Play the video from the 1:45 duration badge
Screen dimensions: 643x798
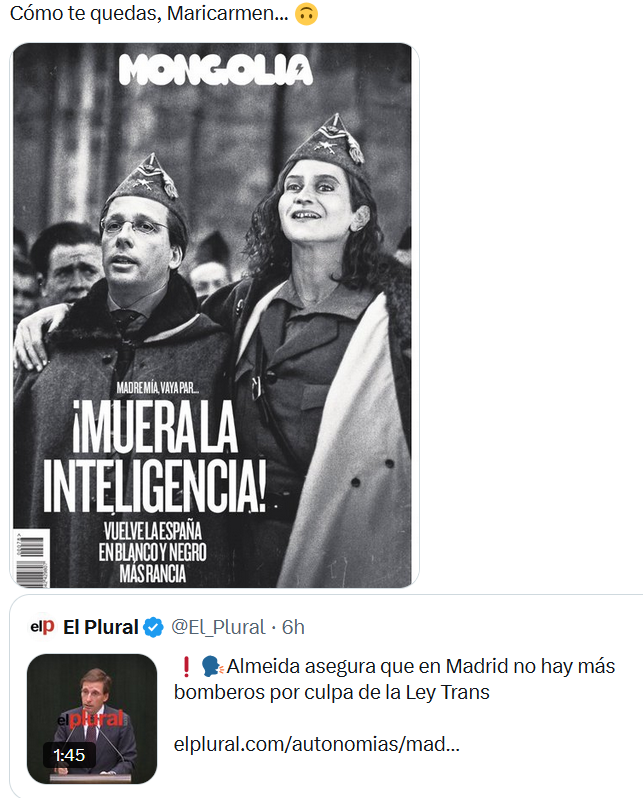coord(69,755)
